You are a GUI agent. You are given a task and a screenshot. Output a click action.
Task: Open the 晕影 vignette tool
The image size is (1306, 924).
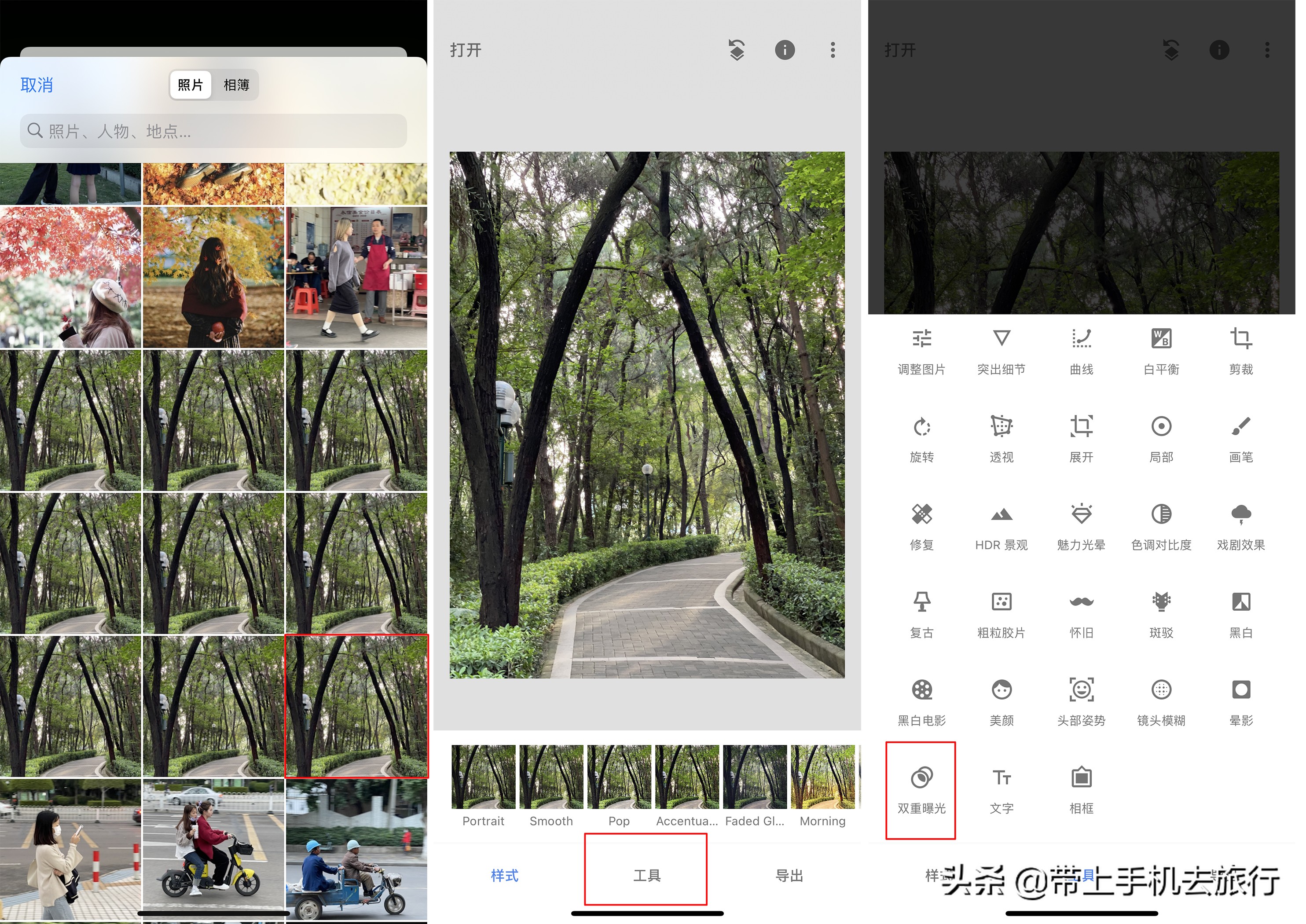click(x=1241, y=703)
